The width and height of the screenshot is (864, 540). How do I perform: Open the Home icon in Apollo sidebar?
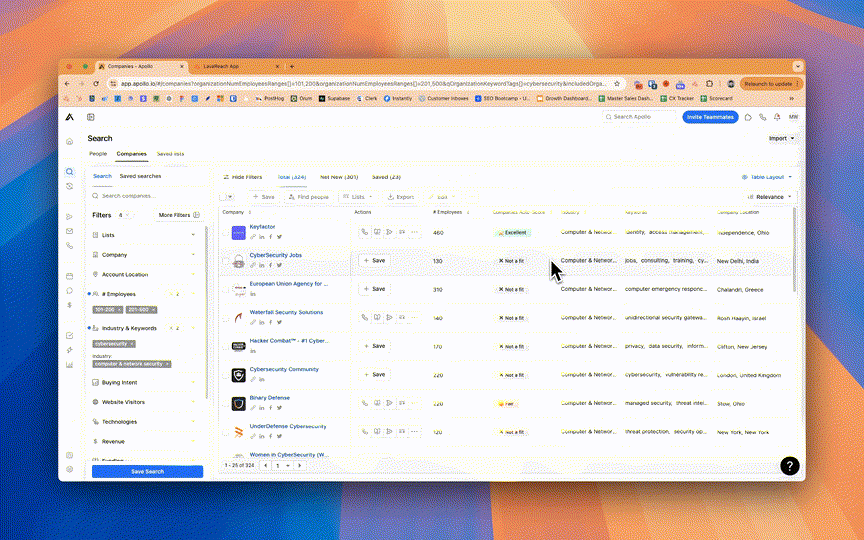pos(69,142)
